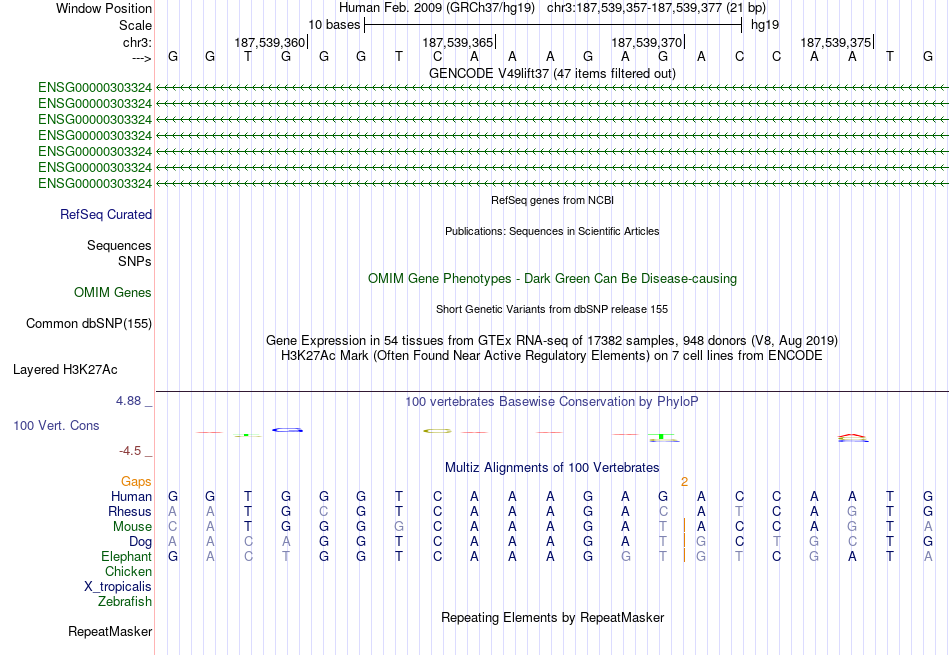Click the orange insertion bar in Elephant row

[684, 555]
